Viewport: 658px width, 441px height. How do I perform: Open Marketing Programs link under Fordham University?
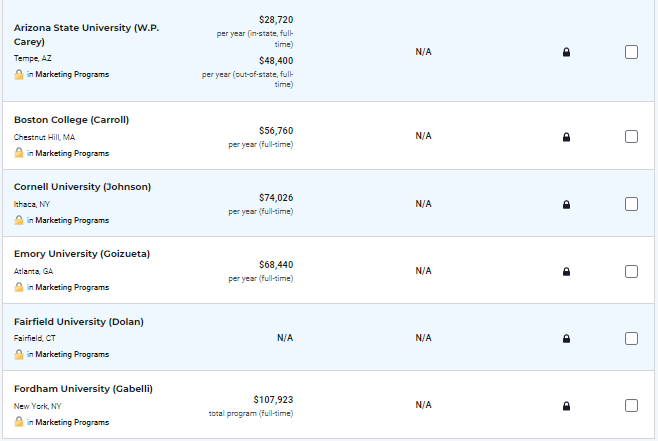coord(72,422)
